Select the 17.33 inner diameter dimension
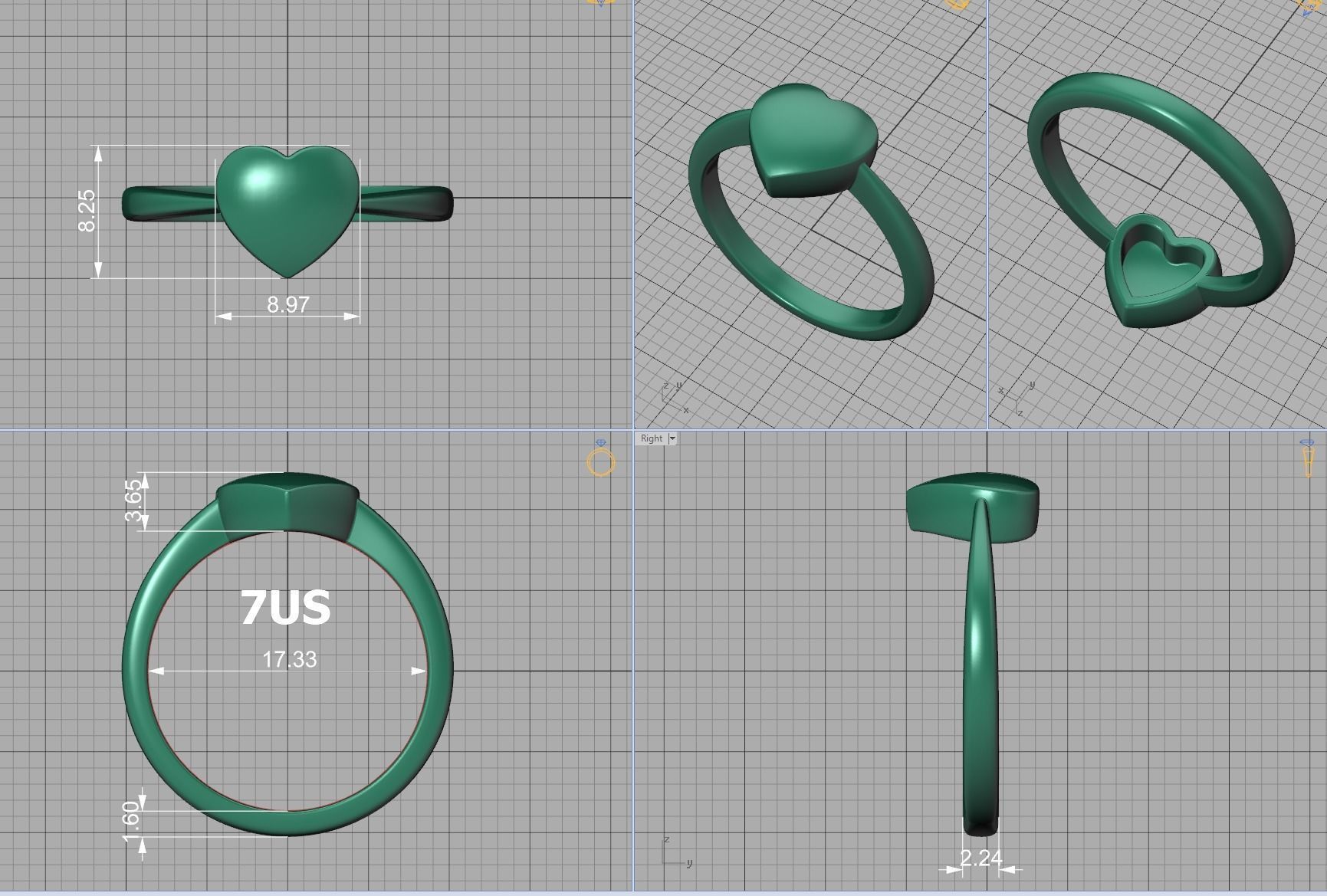The width and height of the screenshot is (1327, 896). pos(289,659)
